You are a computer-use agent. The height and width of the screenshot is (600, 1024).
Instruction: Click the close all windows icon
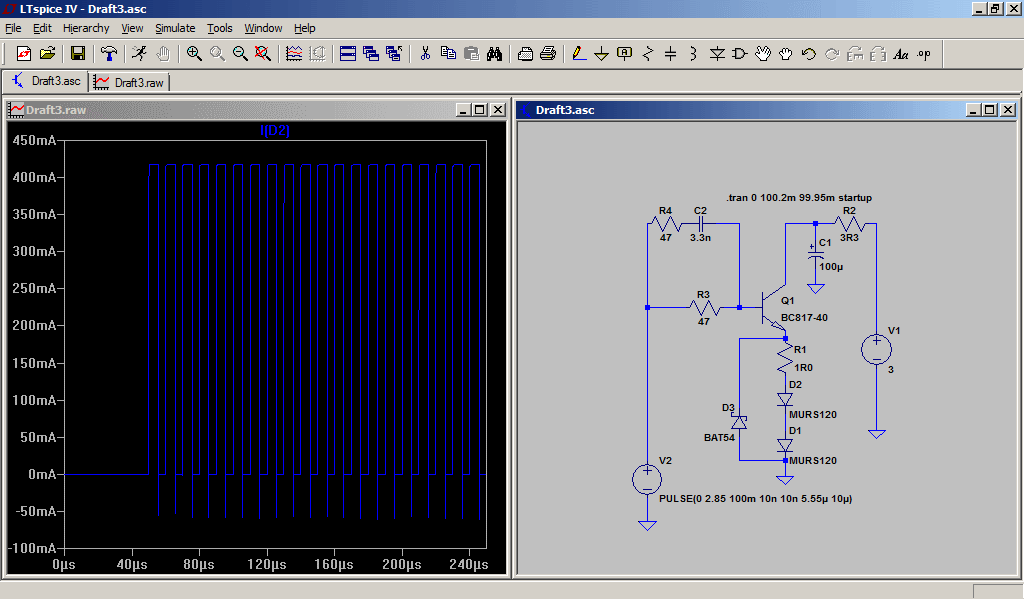point(394,54)
